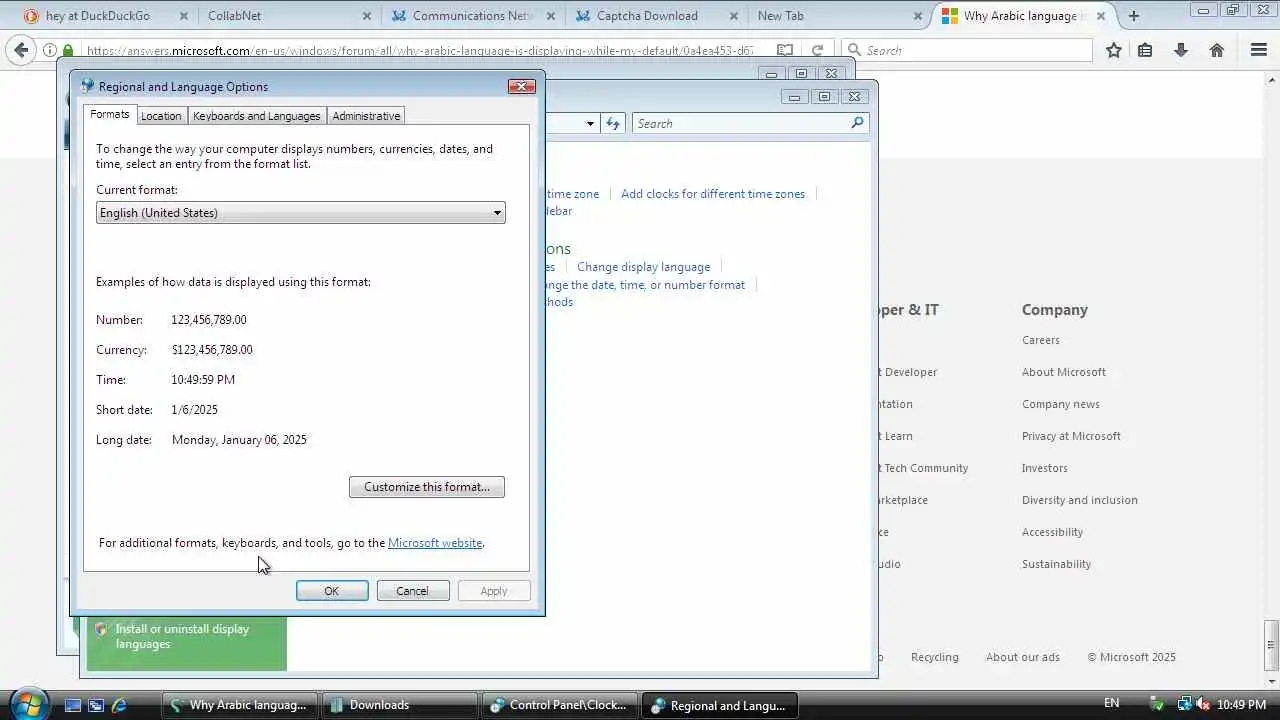Open the downloads arrow icon
The height and width of the screenshot is (720, 1280).
1181,50
